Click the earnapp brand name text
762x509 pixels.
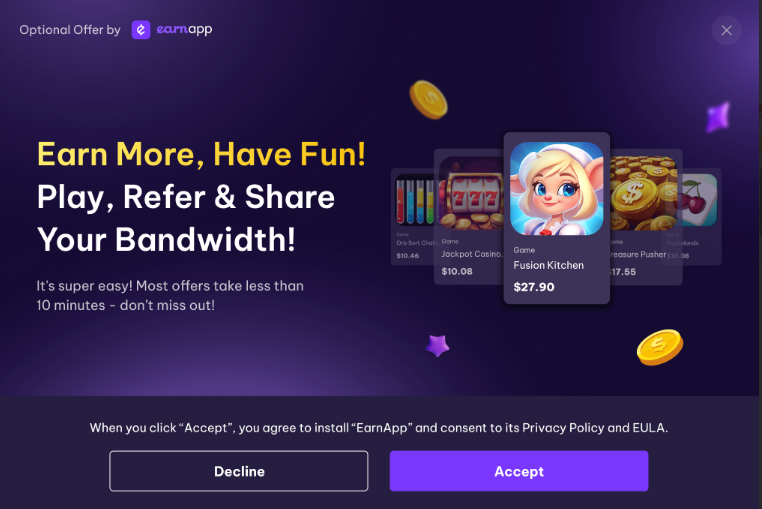click(x=184, y=30)
